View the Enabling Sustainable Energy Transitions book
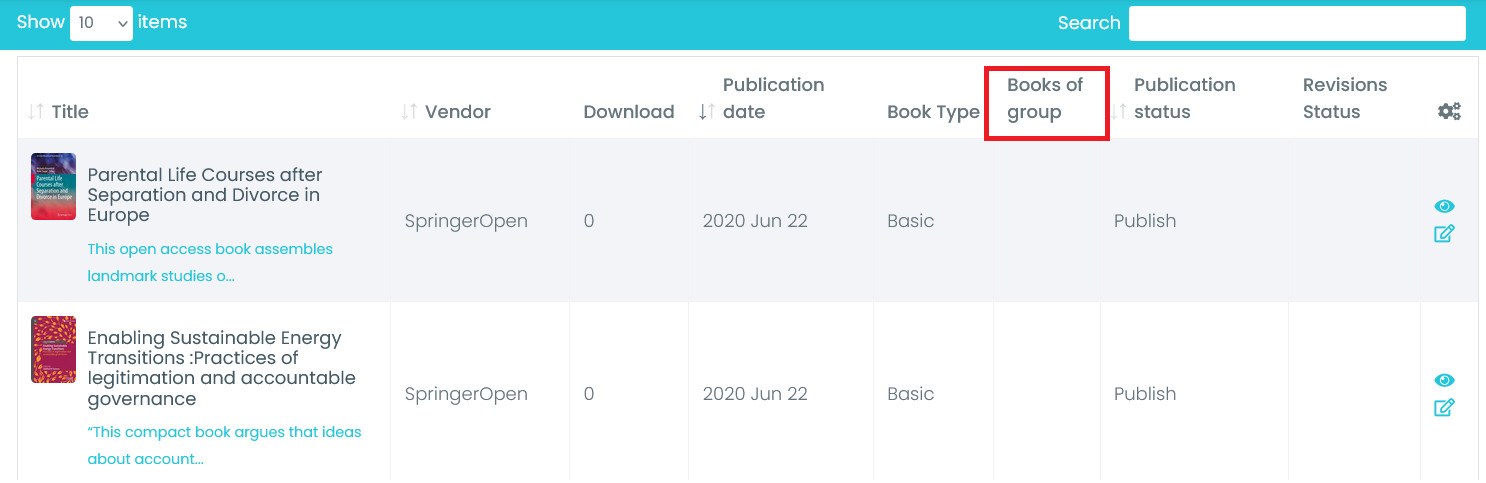Viewport: 1486px width, 483px height. pos(1444,380)
